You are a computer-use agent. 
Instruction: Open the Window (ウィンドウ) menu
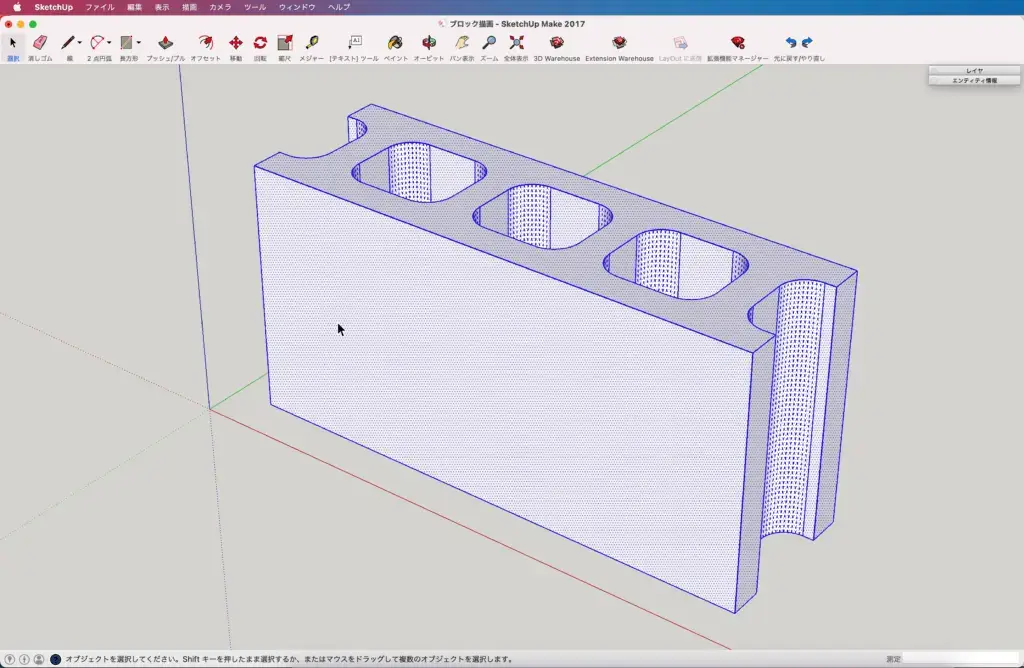[x=297, y=7]
